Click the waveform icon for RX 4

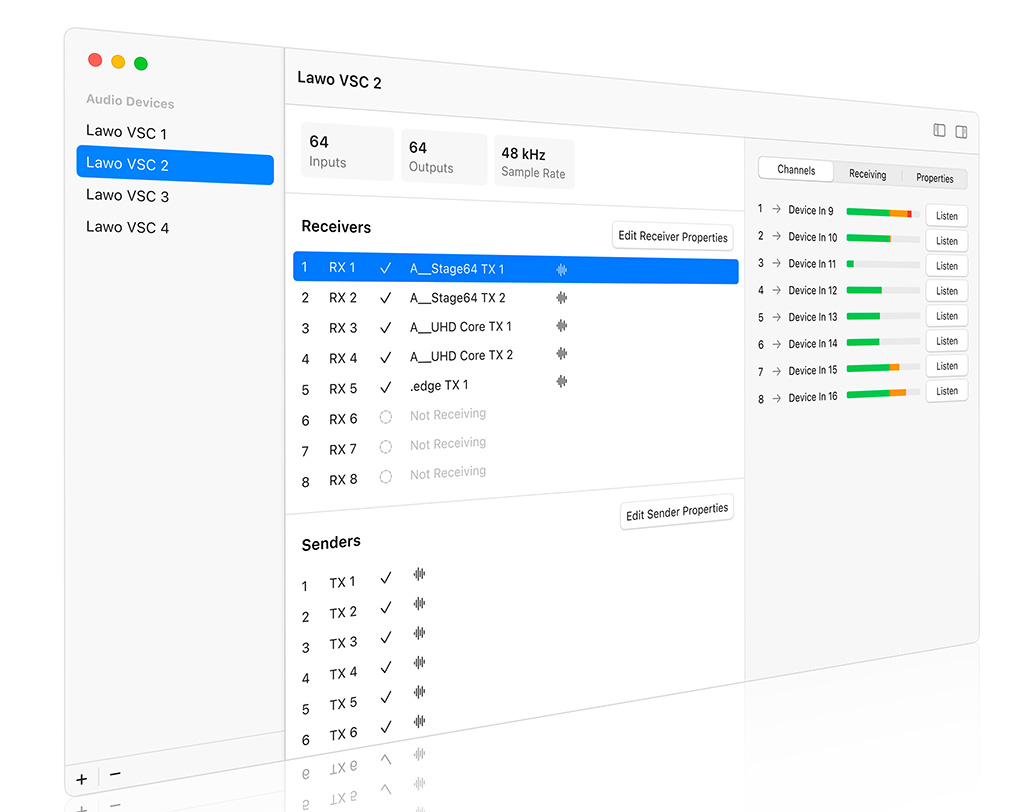(x=562, y=353)
